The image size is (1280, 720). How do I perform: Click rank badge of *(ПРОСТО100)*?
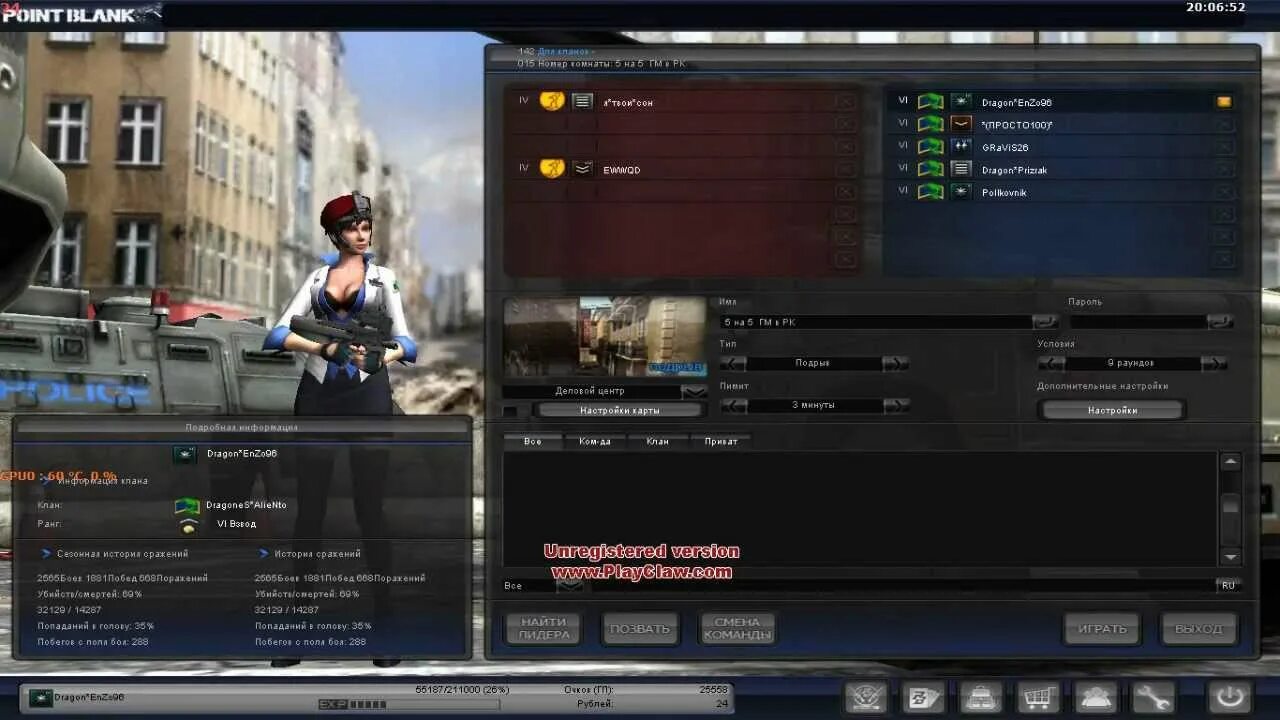(961, 124)
